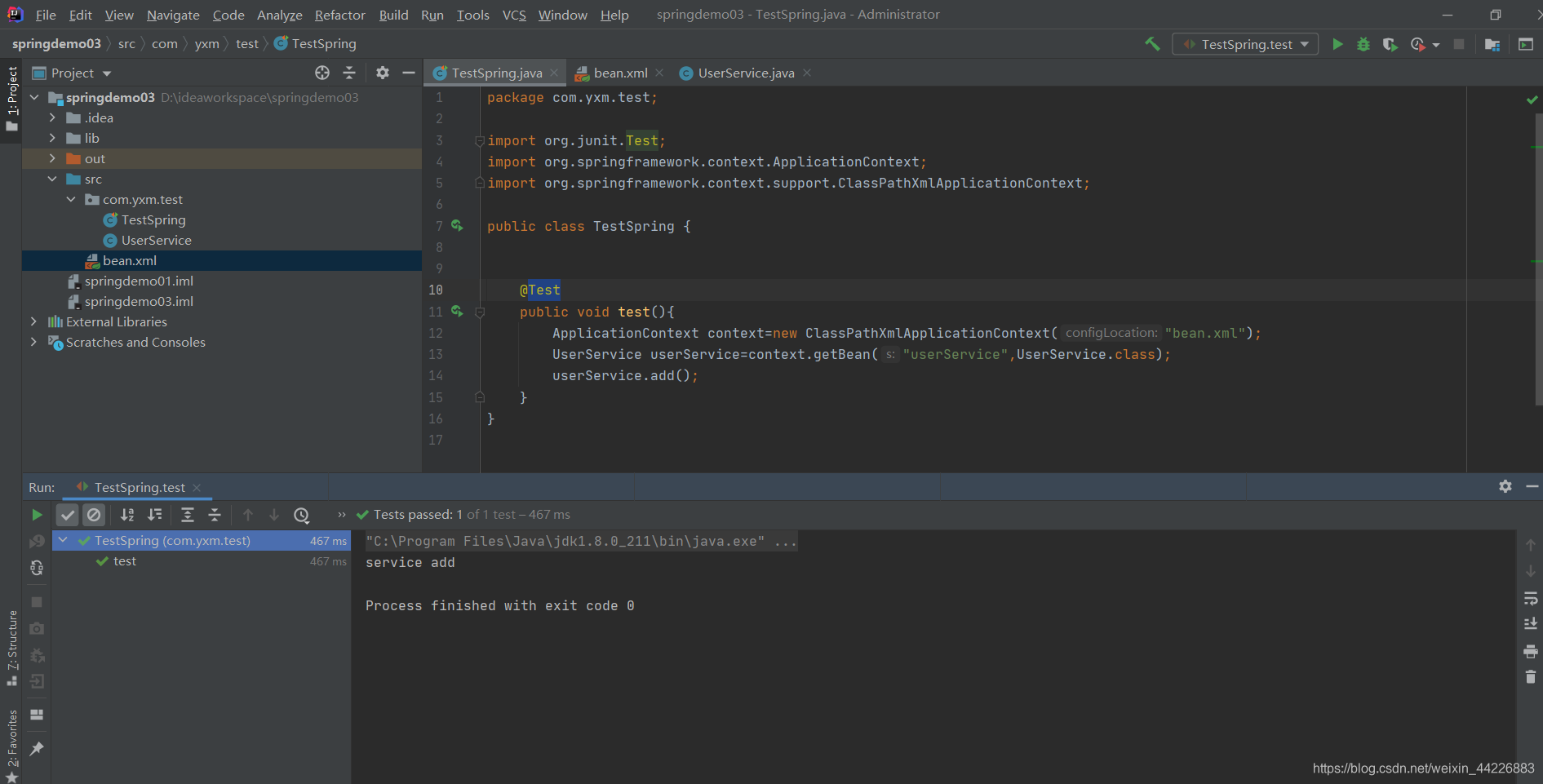Image resolution: width=1543 pixels, height=784 pixels.
Task: Collapse all test results
Action: pyautogui.click(x=215, y=515)
